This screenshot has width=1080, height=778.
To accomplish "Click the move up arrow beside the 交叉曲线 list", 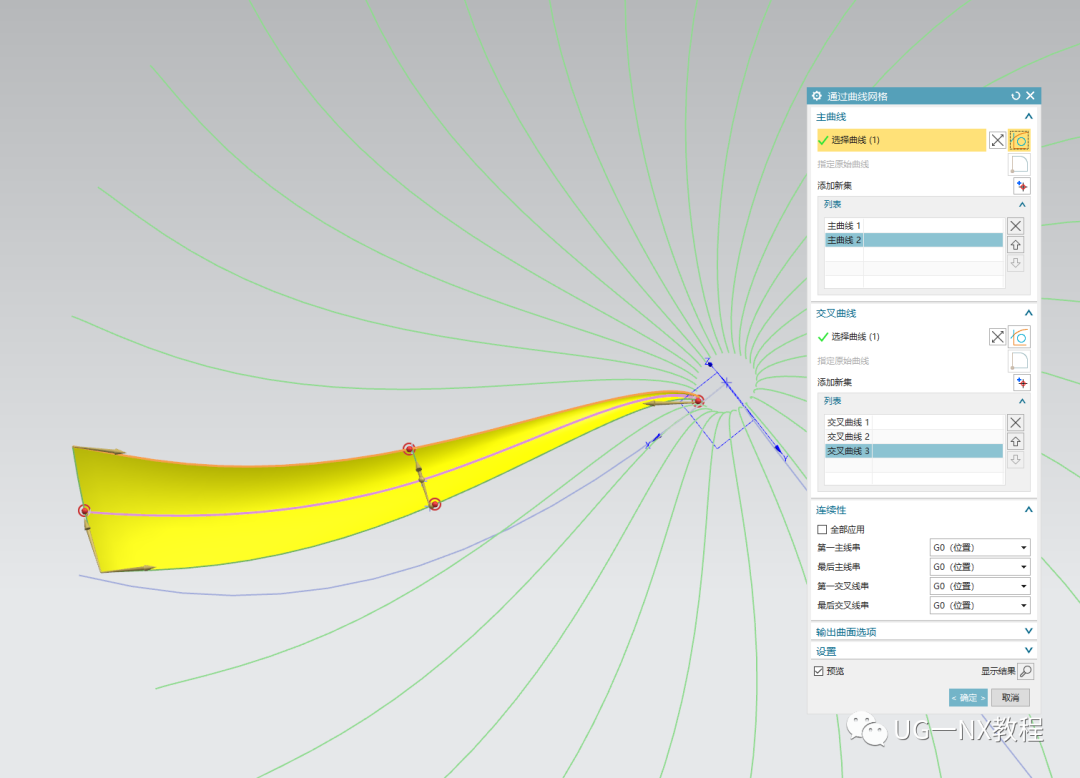I will point(1015,441).
